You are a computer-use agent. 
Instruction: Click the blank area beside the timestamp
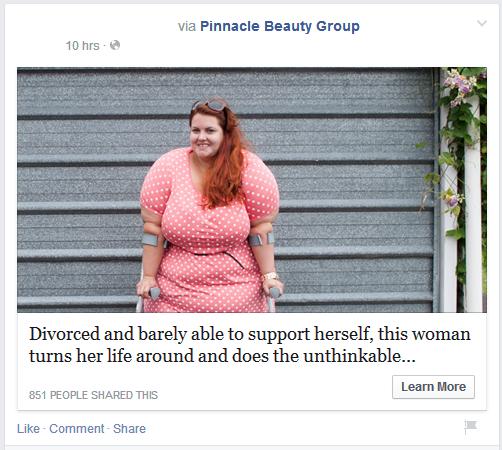coord(267,46)
